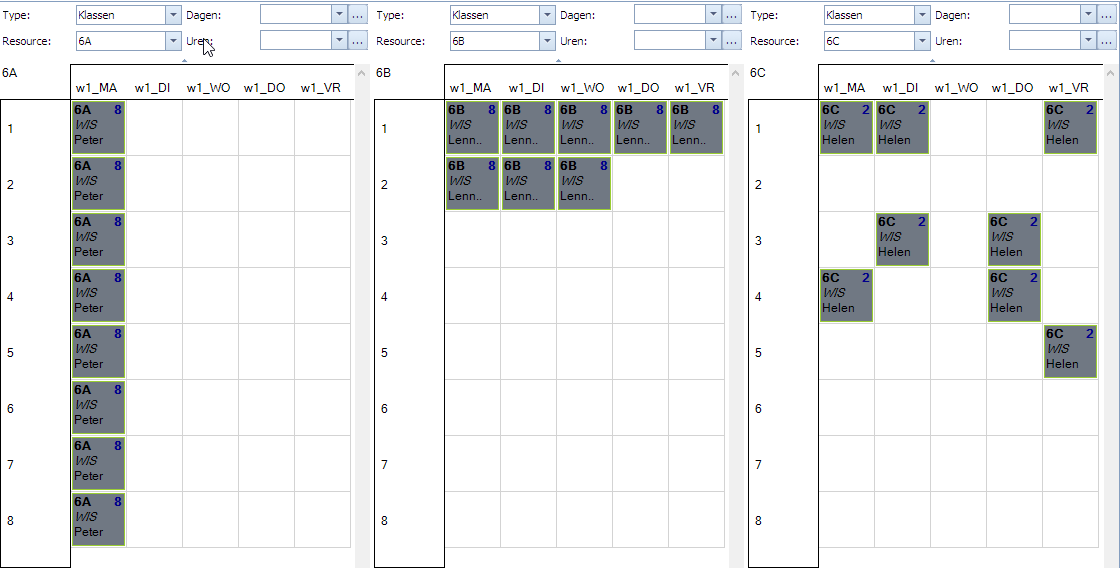
Task: Select the 6C Helen lesson in hour 3 on w1_DO
Action: coord(1014,239)
